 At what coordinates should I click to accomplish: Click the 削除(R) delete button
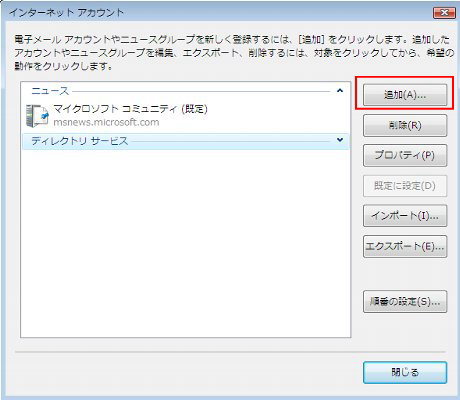coord(405,125)
